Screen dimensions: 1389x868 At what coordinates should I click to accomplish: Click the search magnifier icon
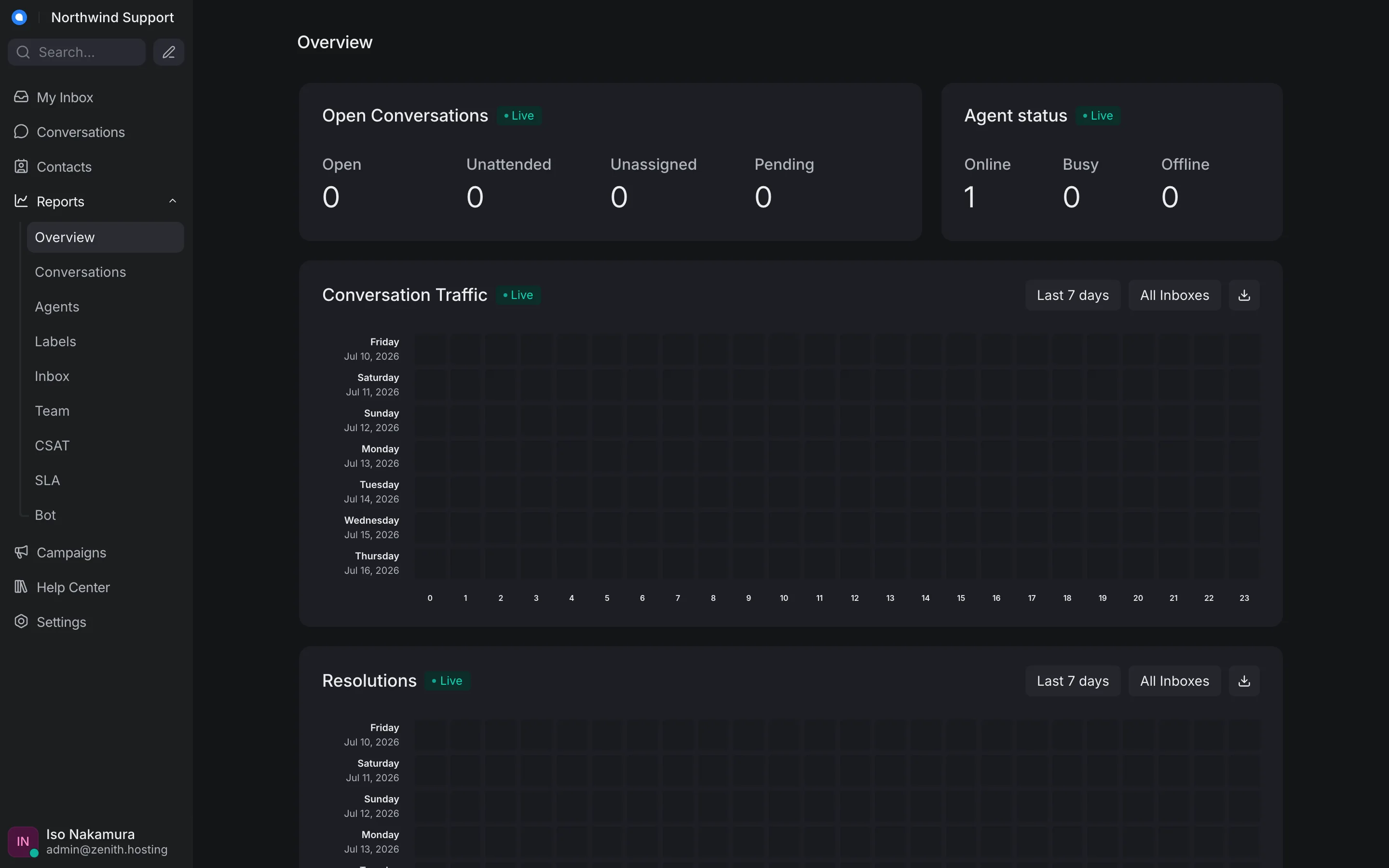23,52
